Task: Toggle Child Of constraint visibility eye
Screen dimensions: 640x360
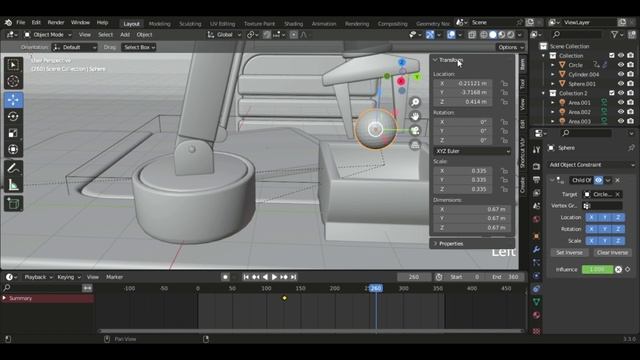Action: point(598,180)
